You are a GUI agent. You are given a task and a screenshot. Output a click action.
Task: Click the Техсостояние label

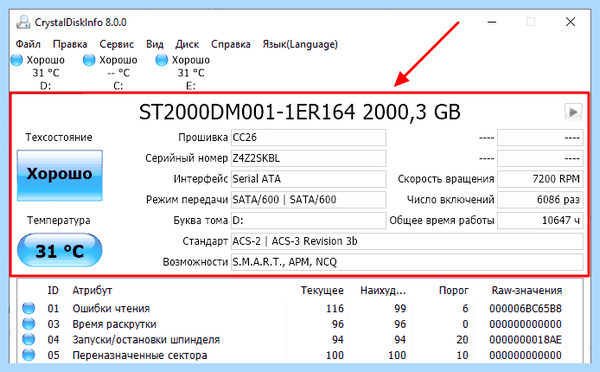point(59,137)
